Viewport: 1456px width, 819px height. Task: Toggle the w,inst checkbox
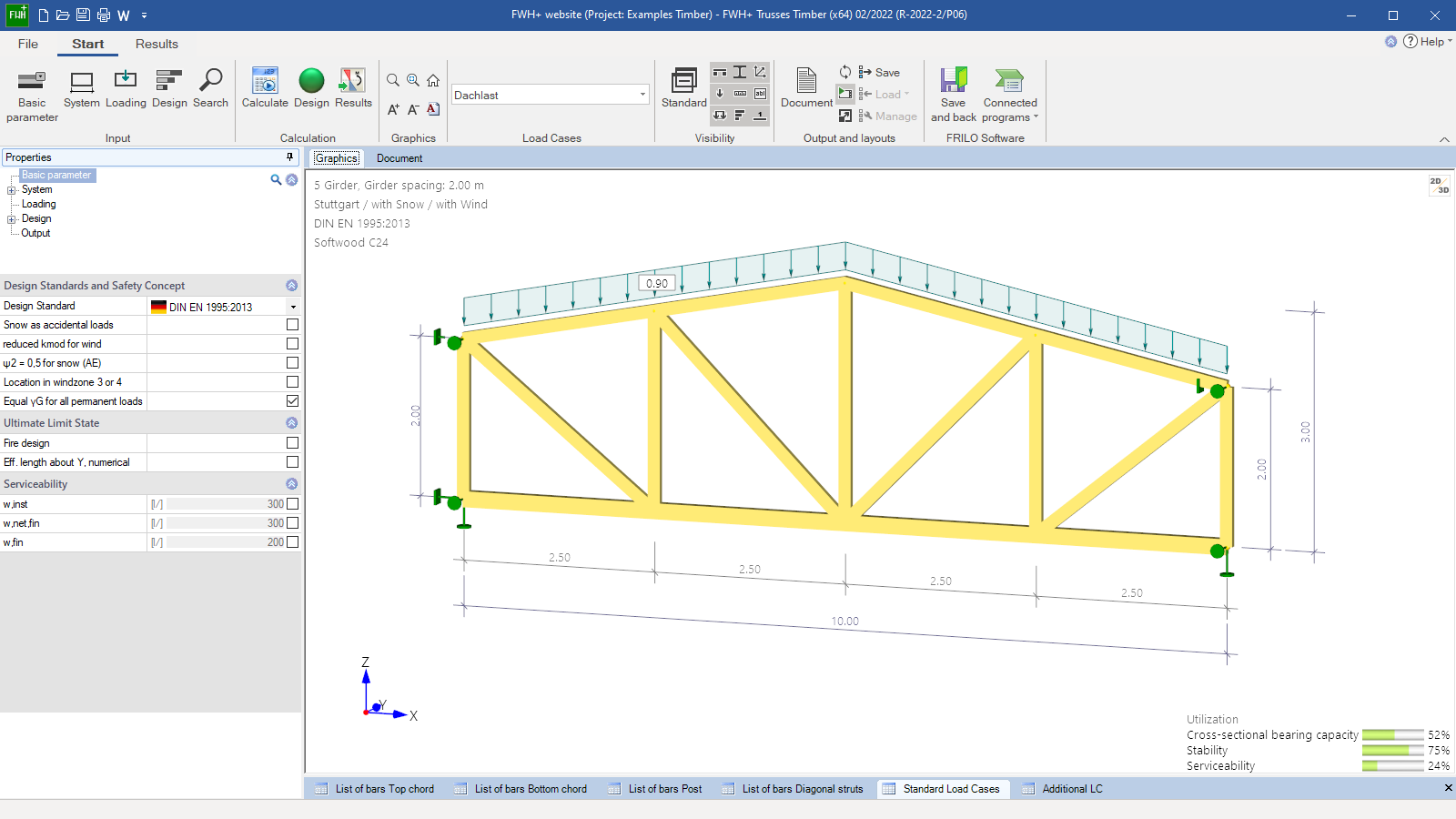(x=292, y=504)
